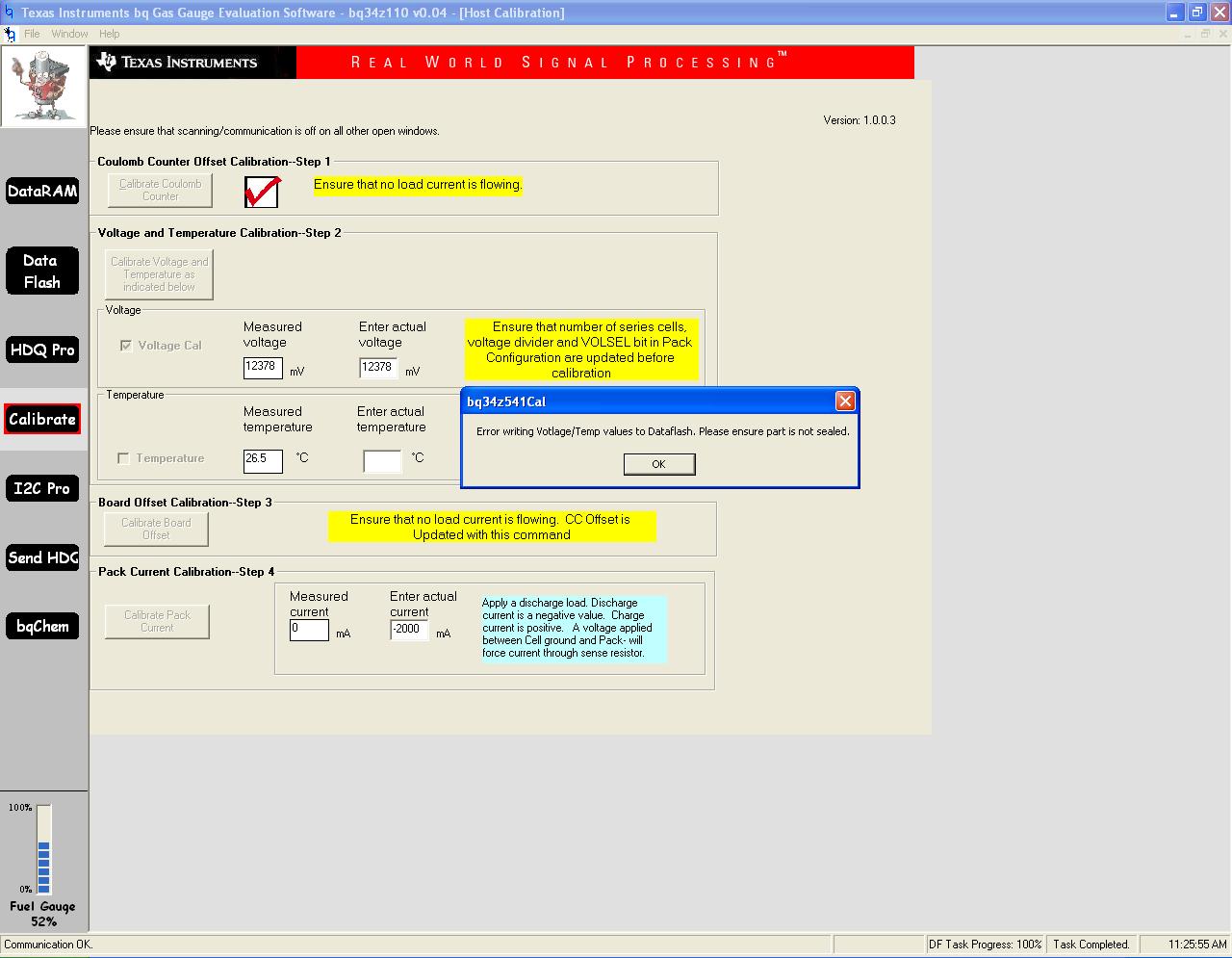Click the Texas Instruments logo banner
This screenshot has width=1232, height=958.
(192, 63)
